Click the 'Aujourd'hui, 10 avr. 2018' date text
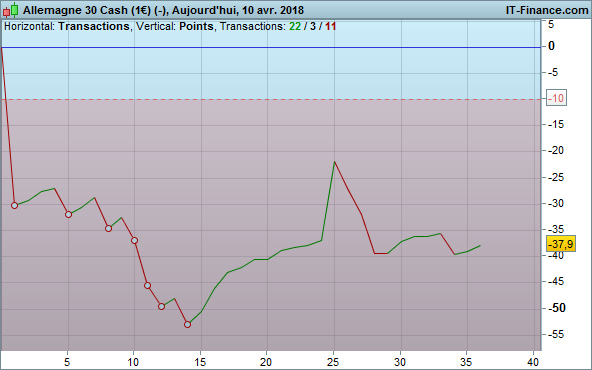Screen dimensions: 592x370 click(238, 10)
